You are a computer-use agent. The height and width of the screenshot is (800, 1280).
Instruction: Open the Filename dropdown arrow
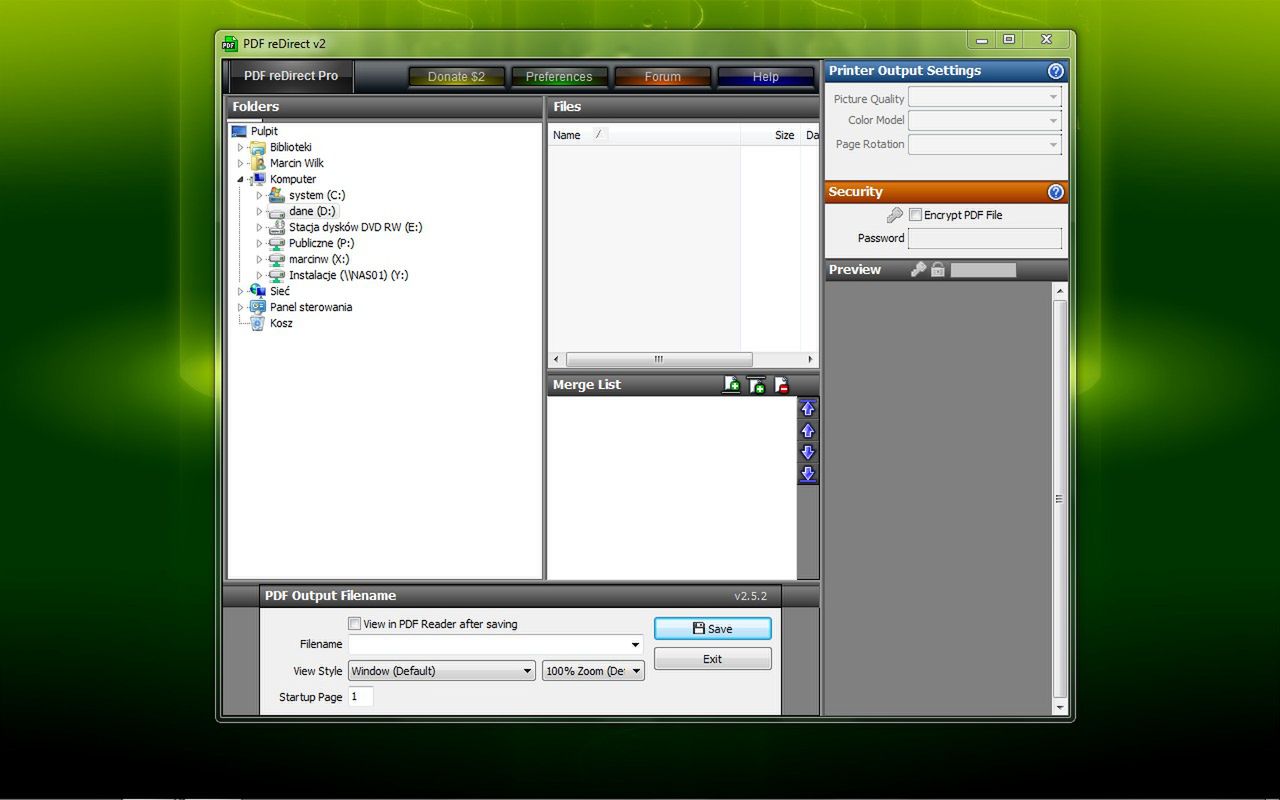635,645
